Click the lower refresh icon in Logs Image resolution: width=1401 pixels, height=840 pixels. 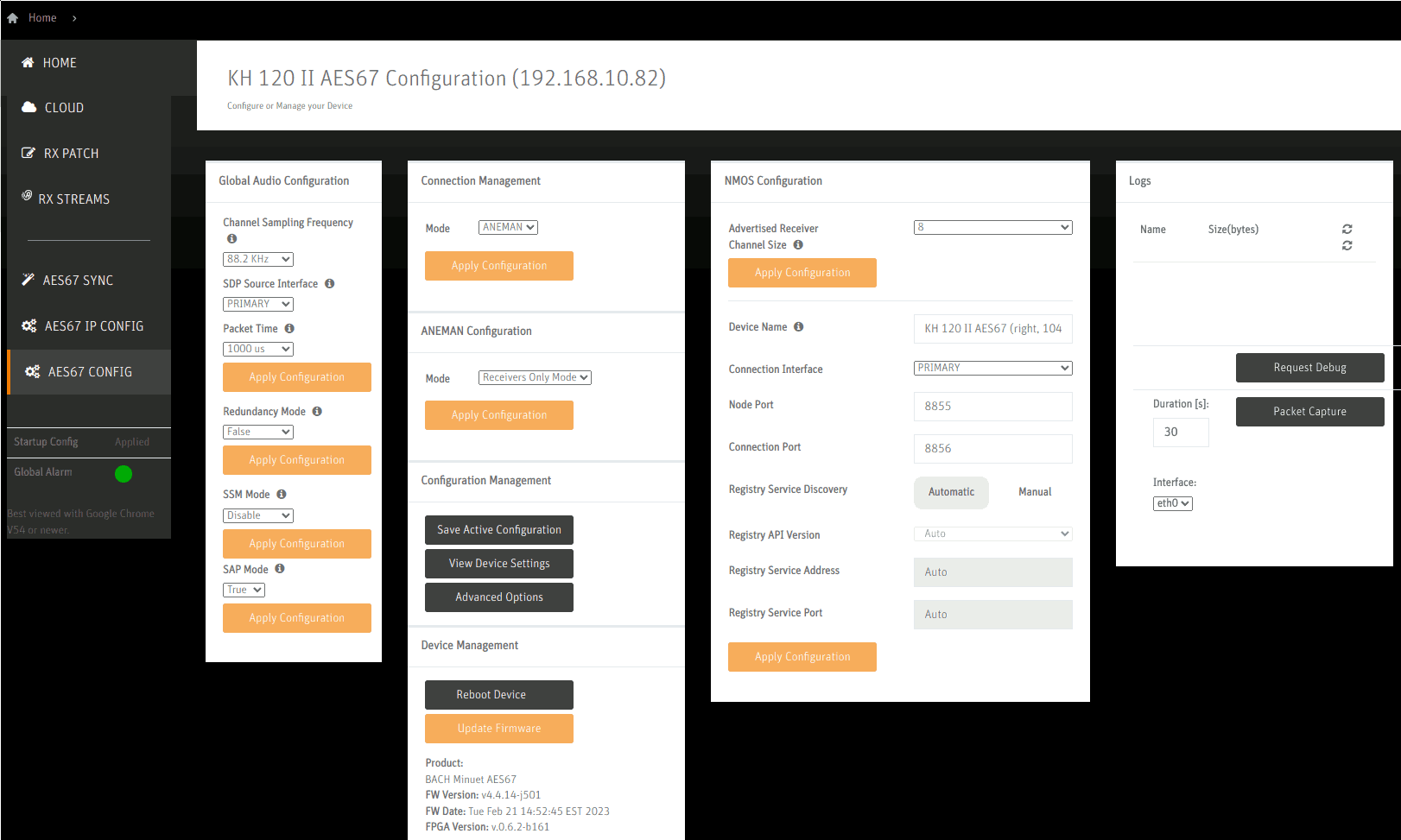tap(1347, 246)
